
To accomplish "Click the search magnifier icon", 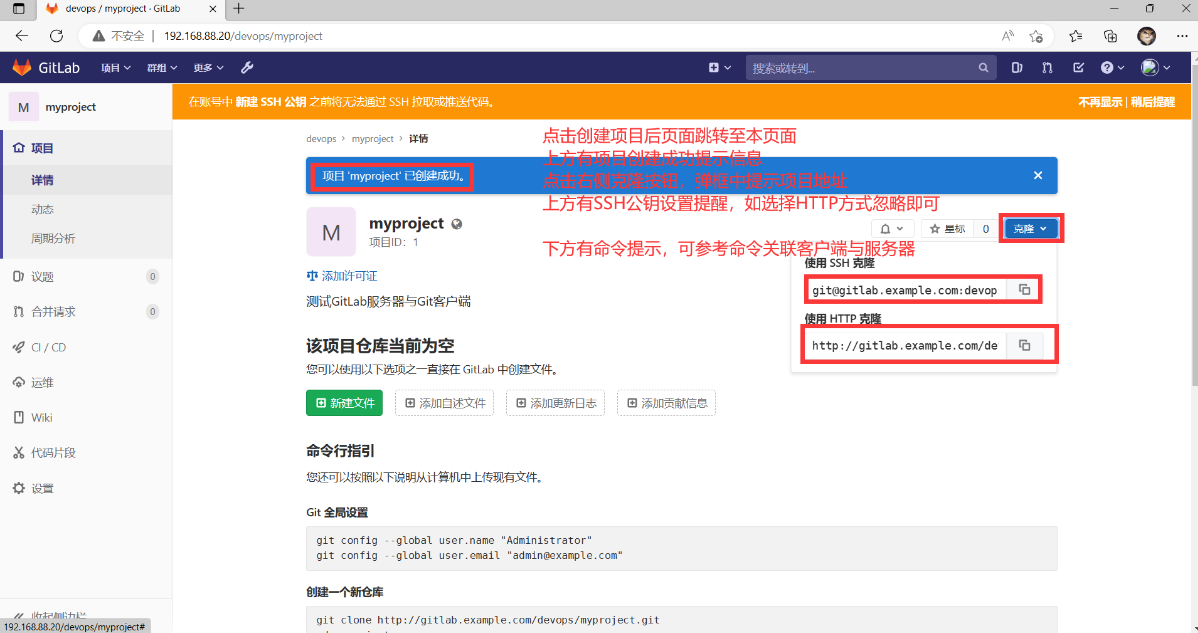I will pos(983,68).
